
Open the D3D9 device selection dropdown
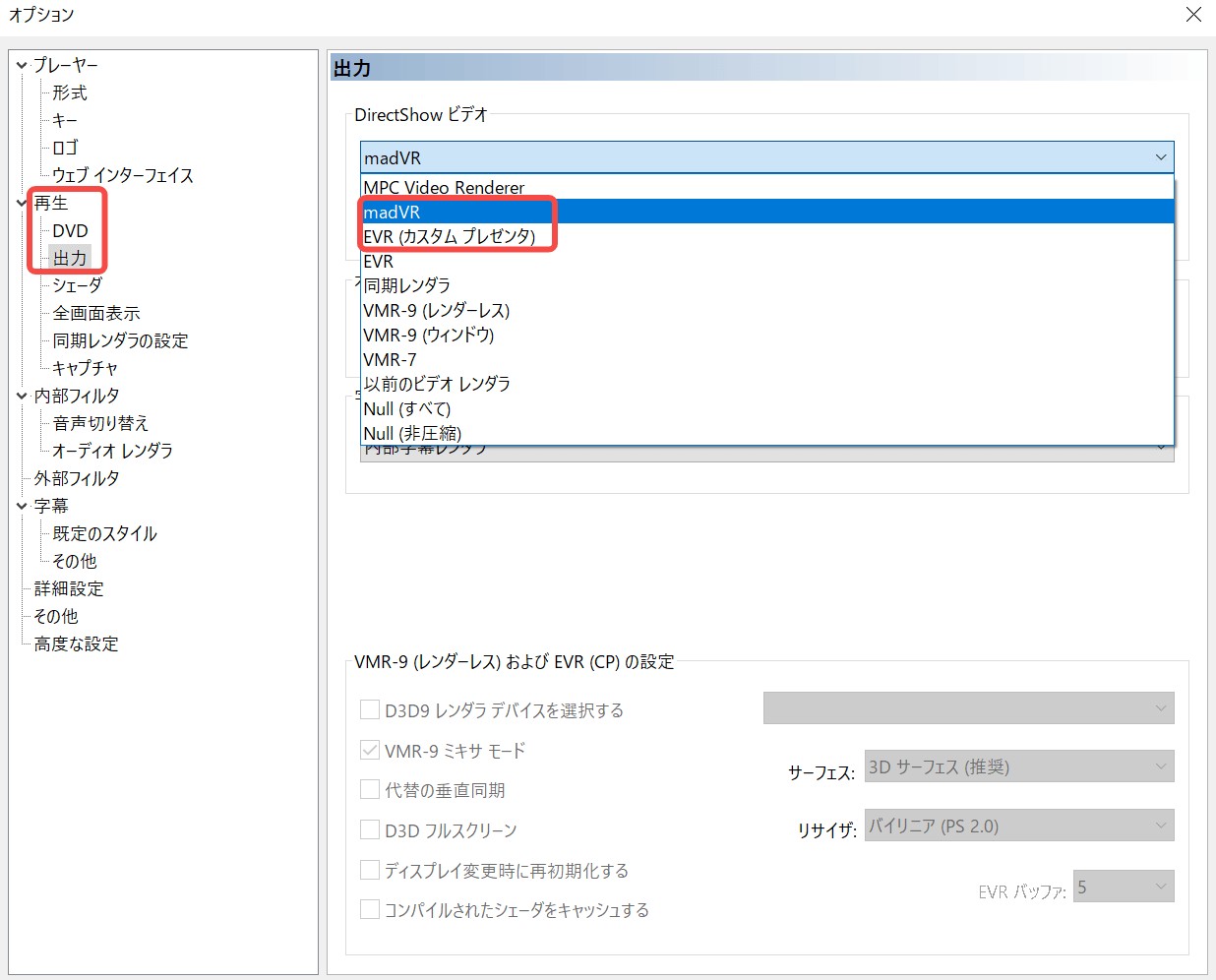click(969, 708)
